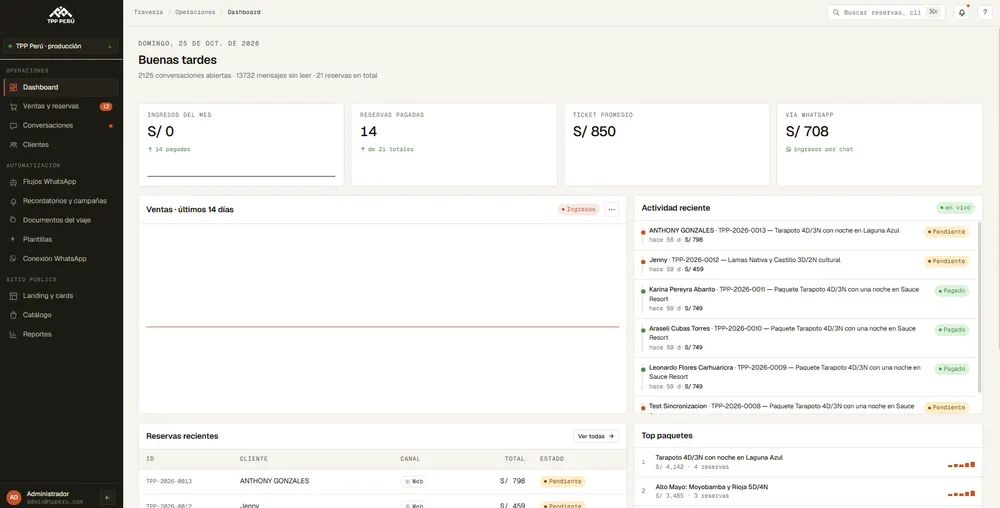The image size is (1000, 508).
Task: Click the ESTADO column header
Action: click(552, 459)
